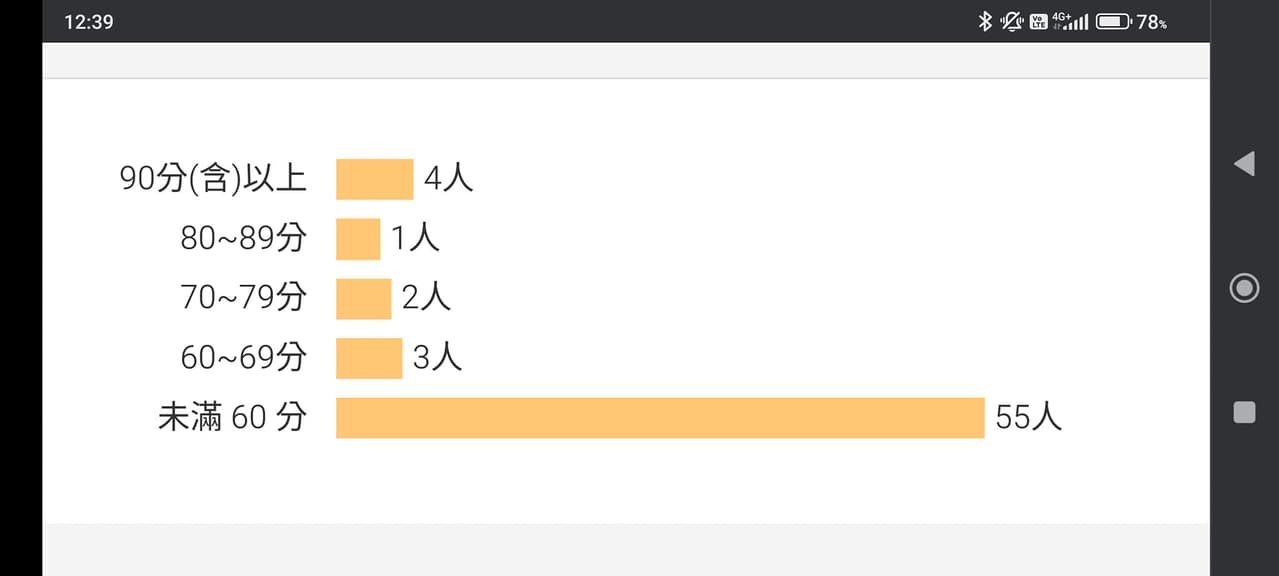Select the 80~89分 bar
This screenshot has height=576, width=1279.
[x=358, y=239]
